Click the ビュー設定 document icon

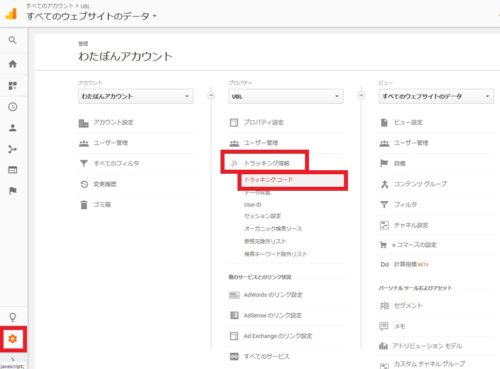[384, 123]
